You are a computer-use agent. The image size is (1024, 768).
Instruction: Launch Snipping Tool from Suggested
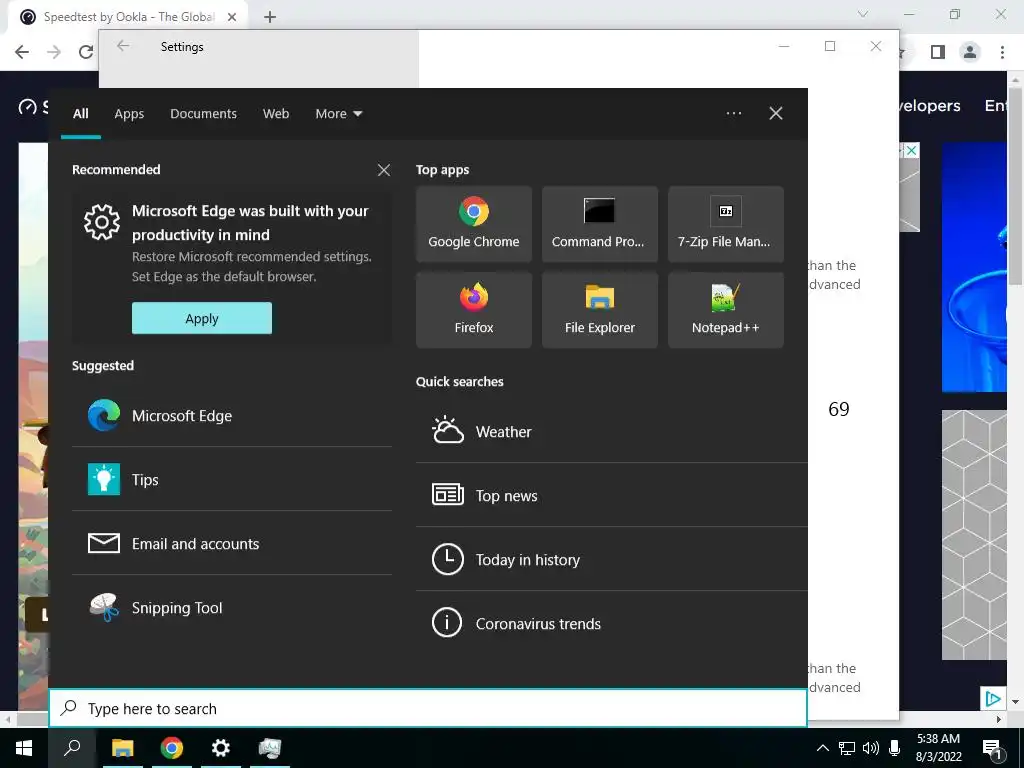coord(232,607)
